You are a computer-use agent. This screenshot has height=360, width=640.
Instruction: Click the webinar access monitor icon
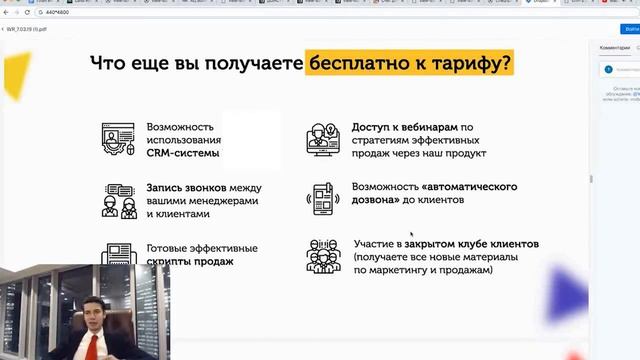pos(323,139)
